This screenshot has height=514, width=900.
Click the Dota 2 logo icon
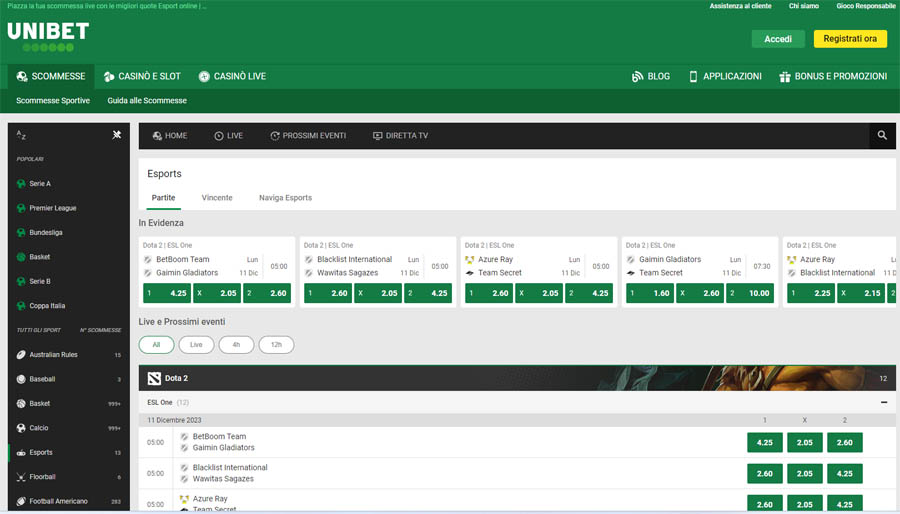(x=154, y=379)
